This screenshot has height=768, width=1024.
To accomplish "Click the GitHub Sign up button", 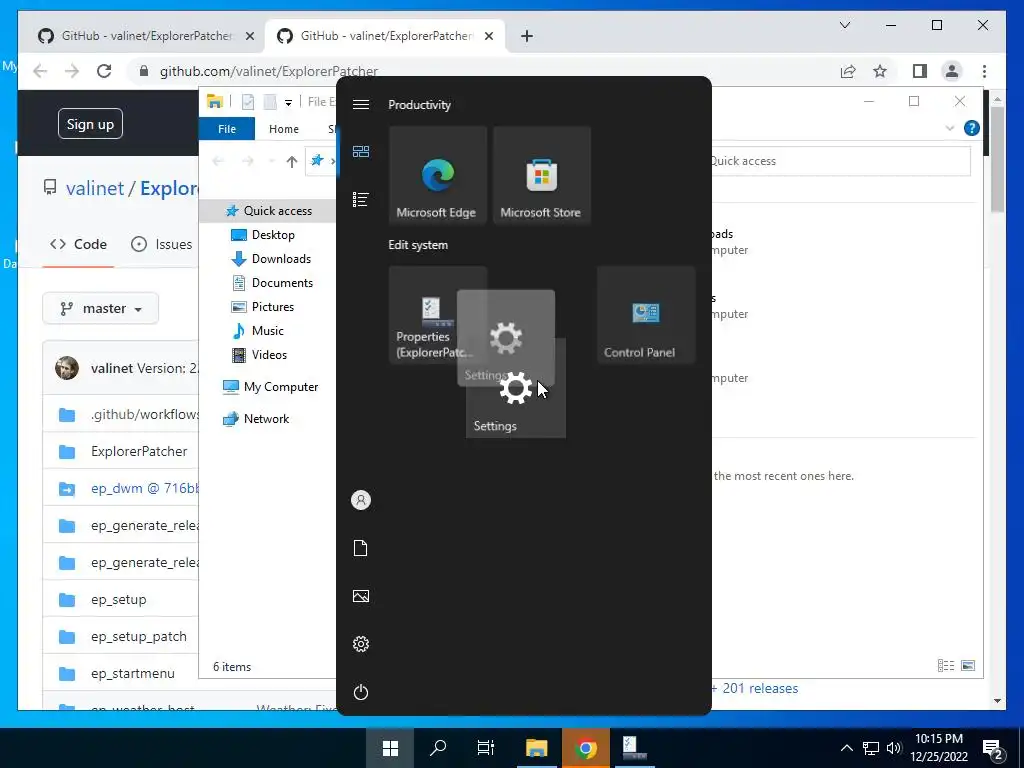I will pyautogui.click(x=90, y=124).
